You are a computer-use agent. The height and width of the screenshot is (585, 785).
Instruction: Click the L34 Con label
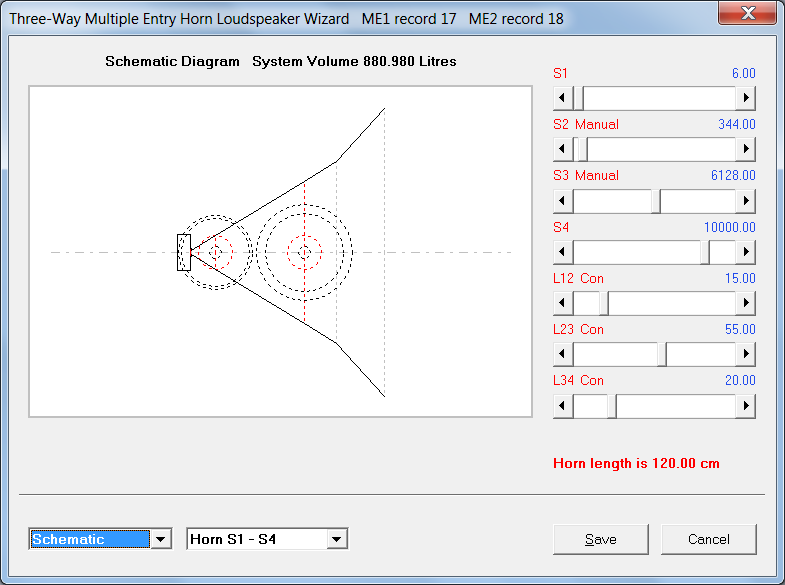click(x=578, y=380)
